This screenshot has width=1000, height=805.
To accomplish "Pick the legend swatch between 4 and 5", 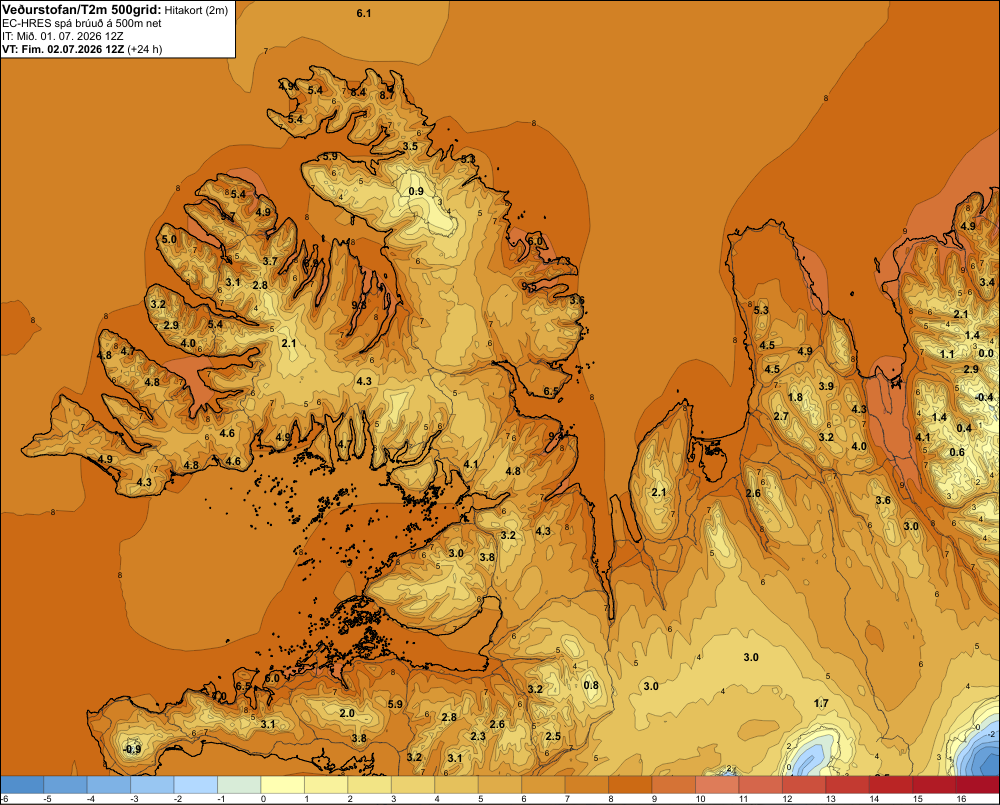I will tap(457, 785).
